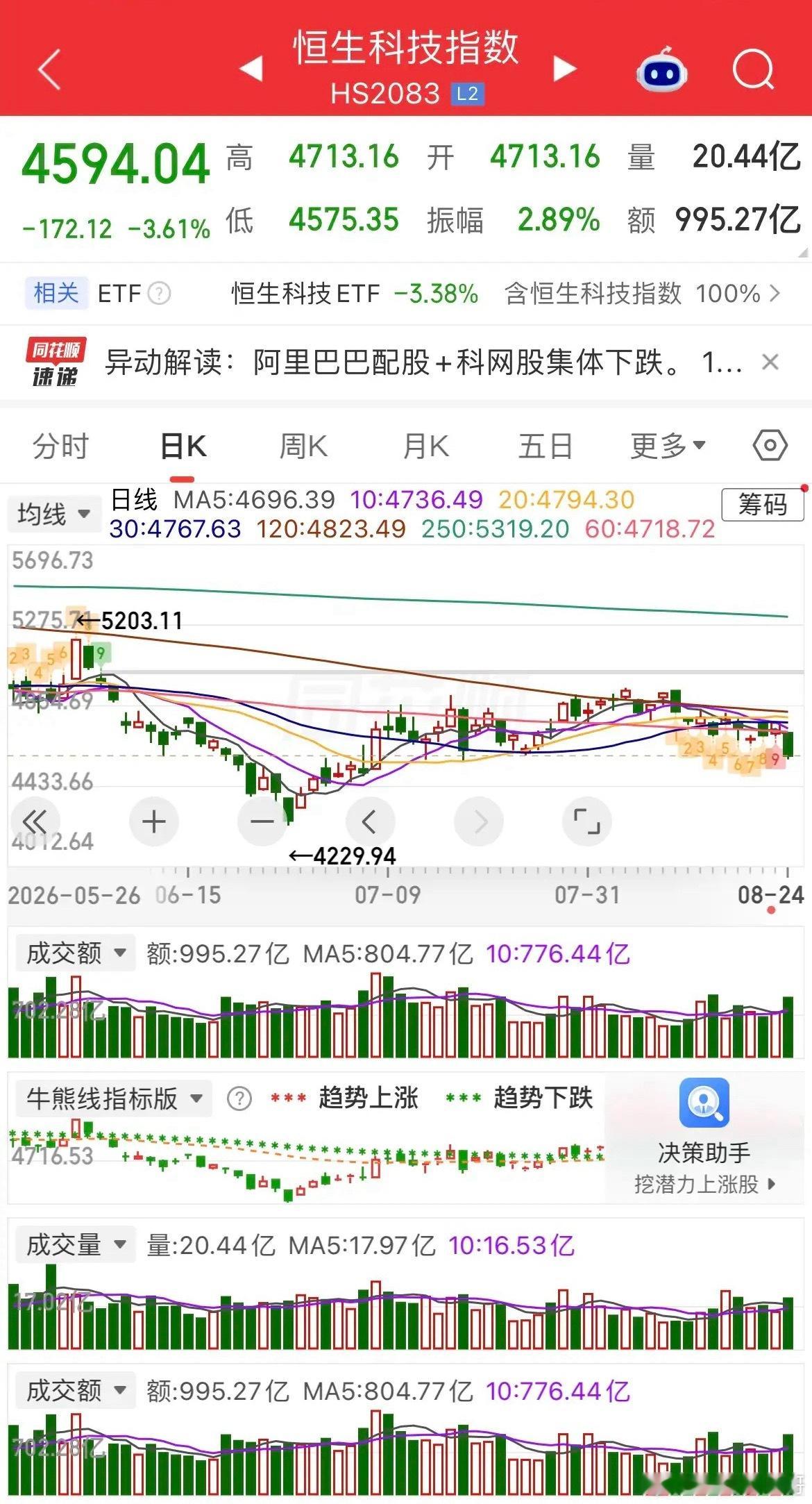Screen dimensions: 812x1504
Task: Open 挖潜力上涨股 link
Action: click(x=704, y=1184)
